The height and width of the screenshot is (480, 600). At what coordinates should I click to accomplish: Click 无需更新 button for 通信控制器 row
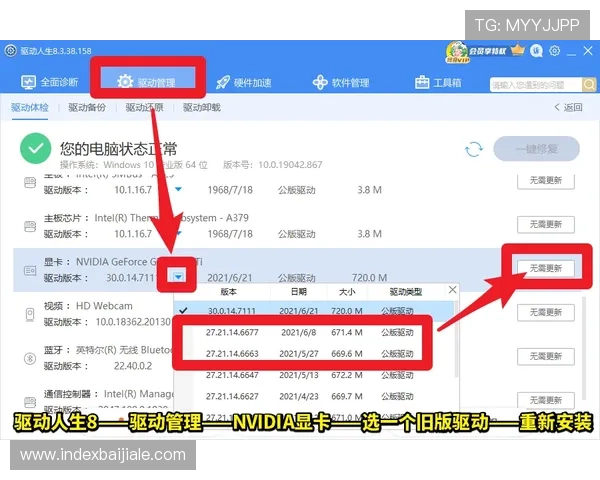546,400
